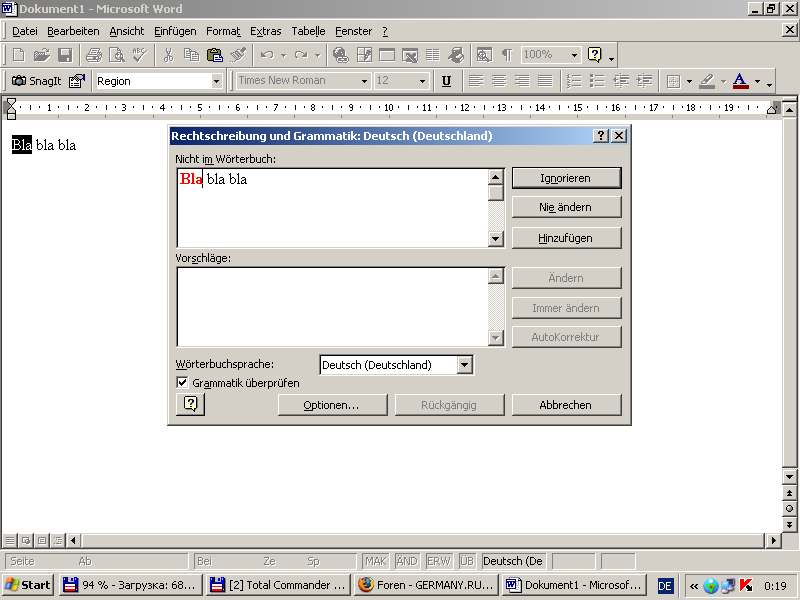800x600 pixels.
Task: Open the Drawing toolbar icon
Action: (456, 55)
